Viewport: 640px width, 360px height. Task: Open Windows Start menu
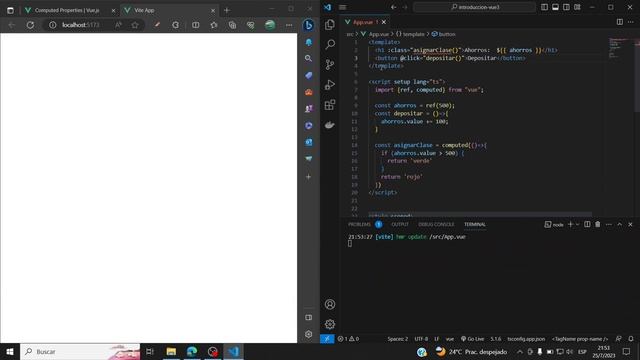pos(10,351)
